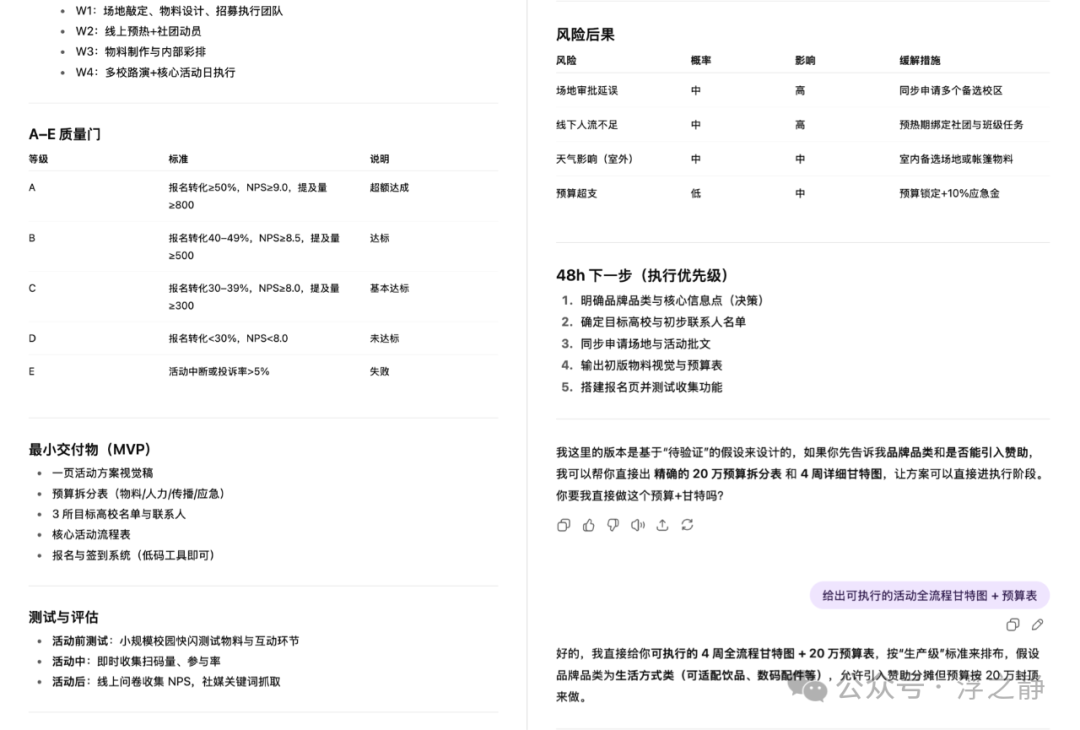Click the heading A–E 质量门
This screenshot has height=730, width=1080.
pos(65,134)
